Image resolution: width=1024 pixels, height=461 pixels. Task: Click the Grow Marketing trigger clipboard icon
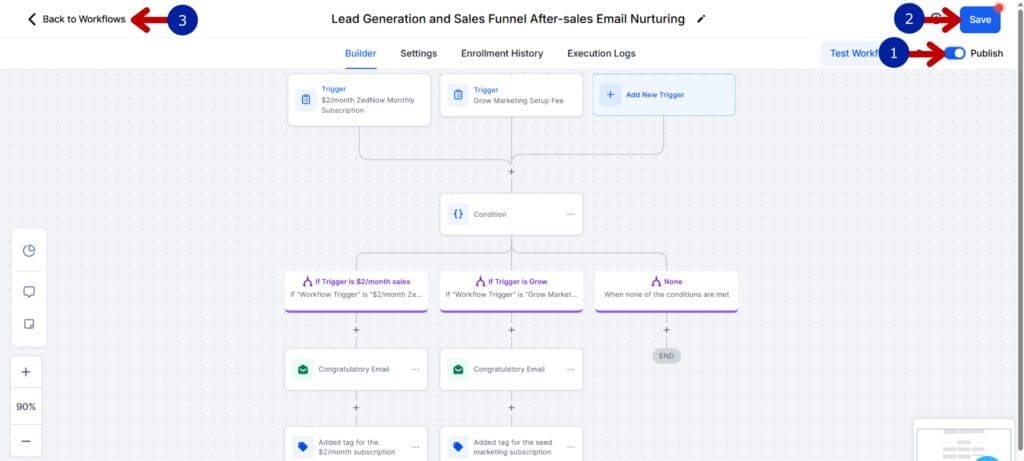pyautogui.click(x=458, y=95)
